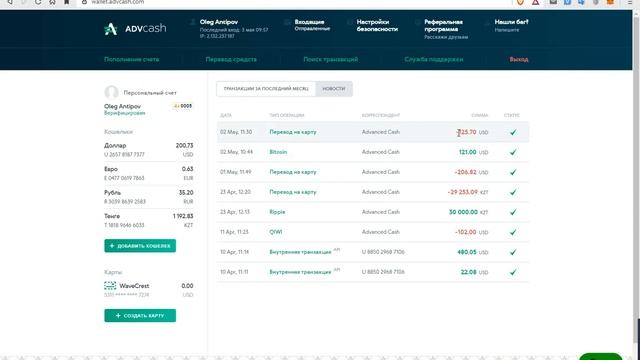Click the icon next to Нашли баг
The width and height of the screenshot is (640, 360).
(487, 22)
